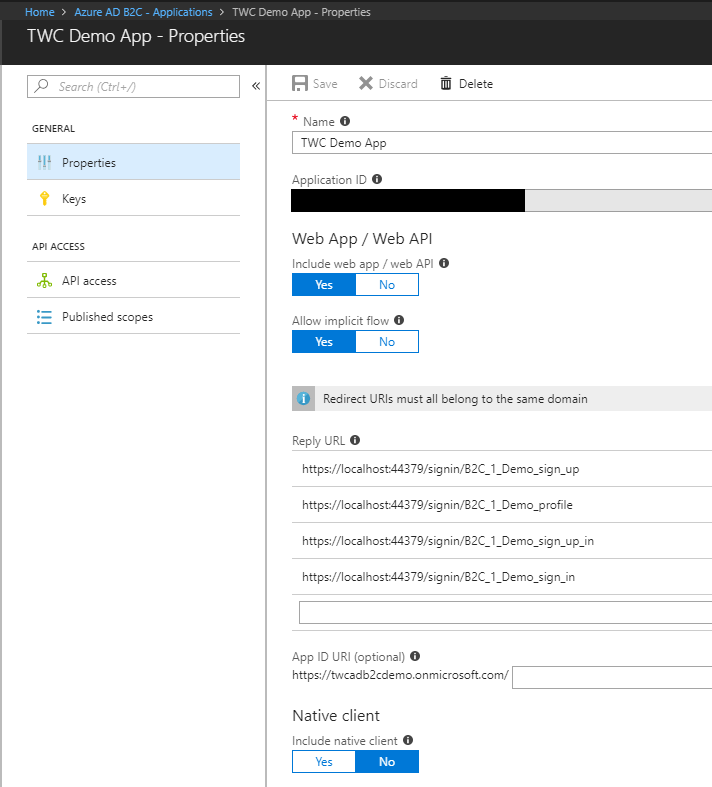Click the Published scopes list icon
The height and width of the screenshot is (787, 712).
click(x=44, y=317)
